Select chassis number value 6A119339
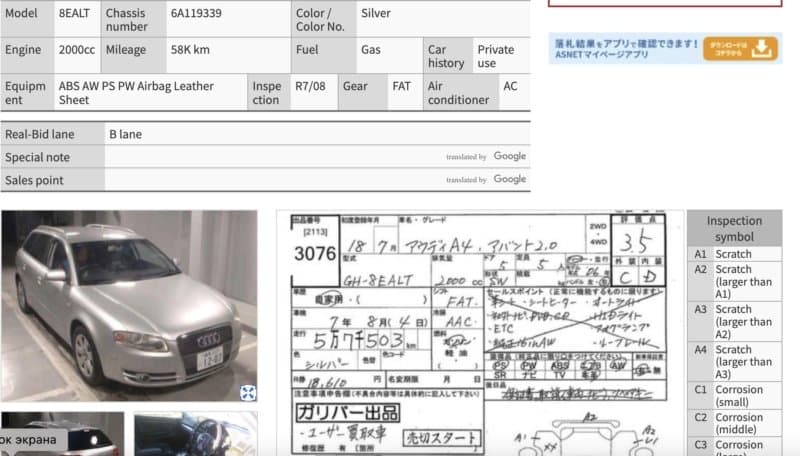The width and height of the screenshot is (800, 456). coord(196,13)
